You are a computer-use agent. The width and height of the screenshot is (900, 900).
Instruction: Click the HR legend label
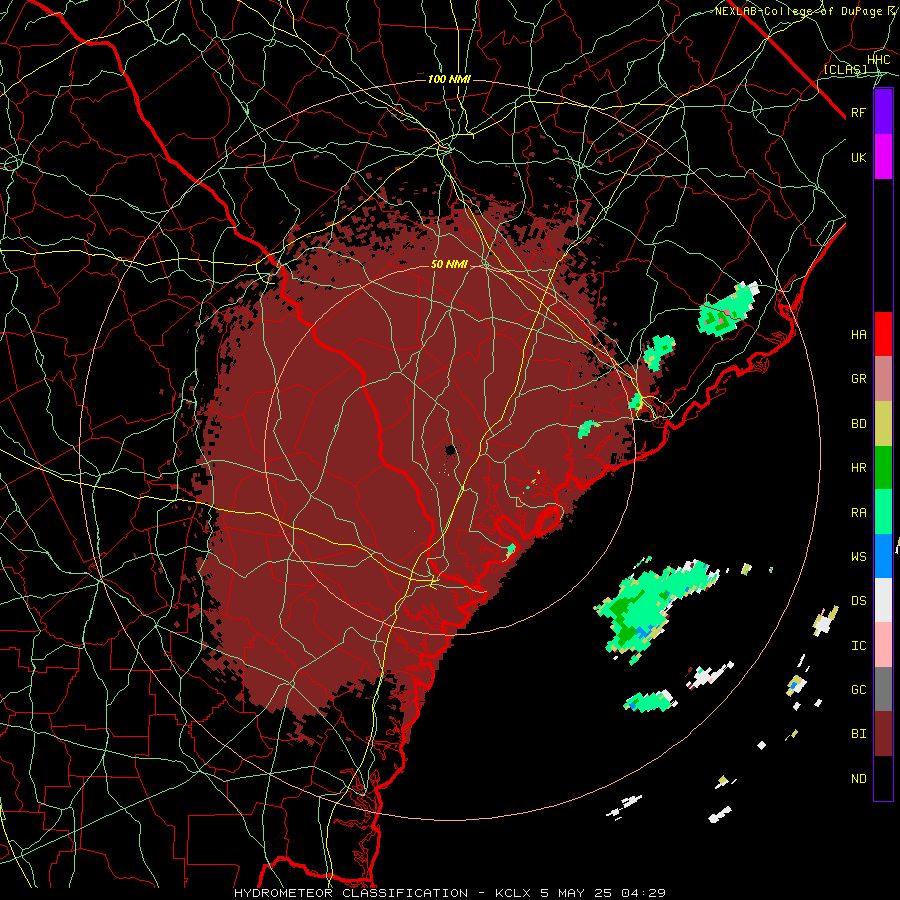859,468
